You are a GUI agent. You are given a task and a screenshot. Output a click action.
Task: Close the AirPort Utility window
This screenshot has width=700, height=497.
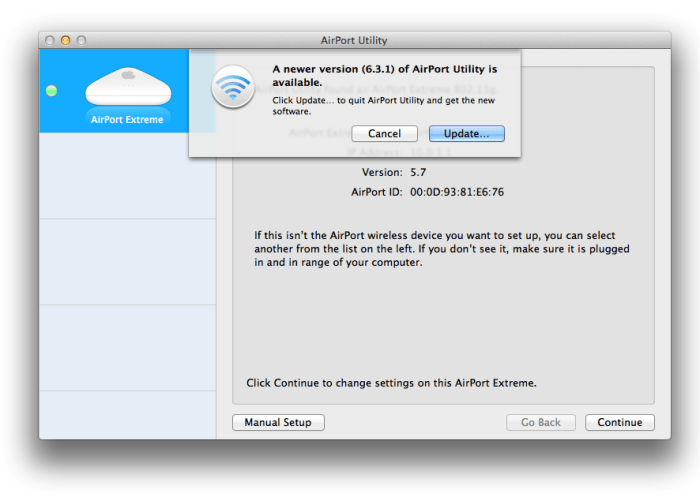[50, 40]
